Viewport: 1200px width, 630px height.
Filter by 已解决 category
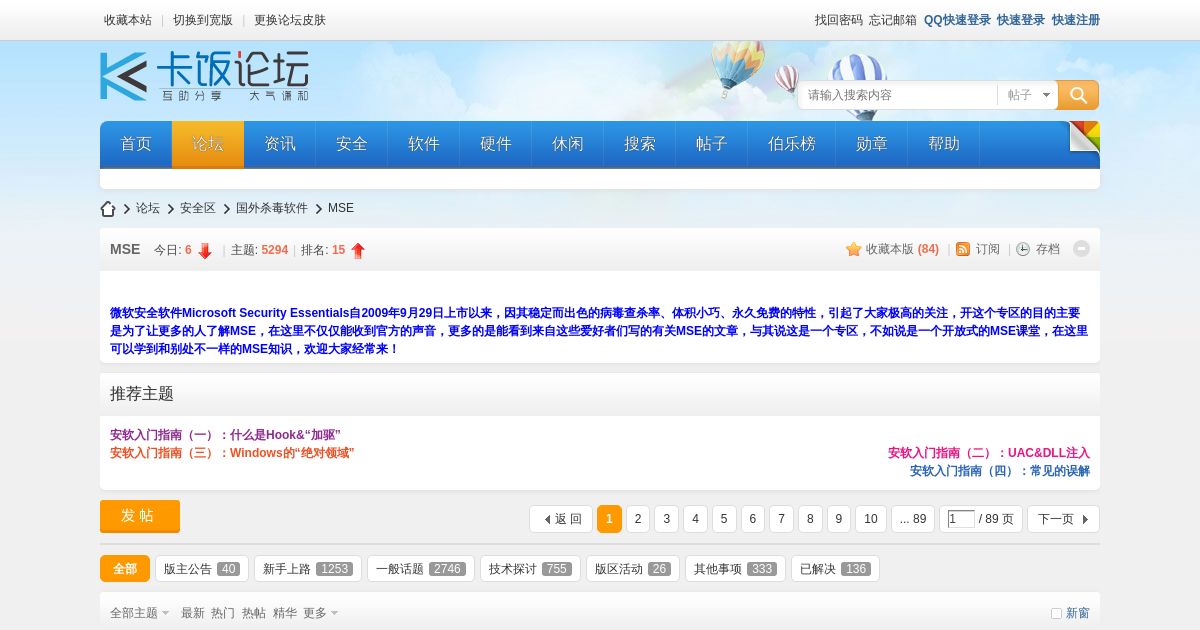pos(835,569)
